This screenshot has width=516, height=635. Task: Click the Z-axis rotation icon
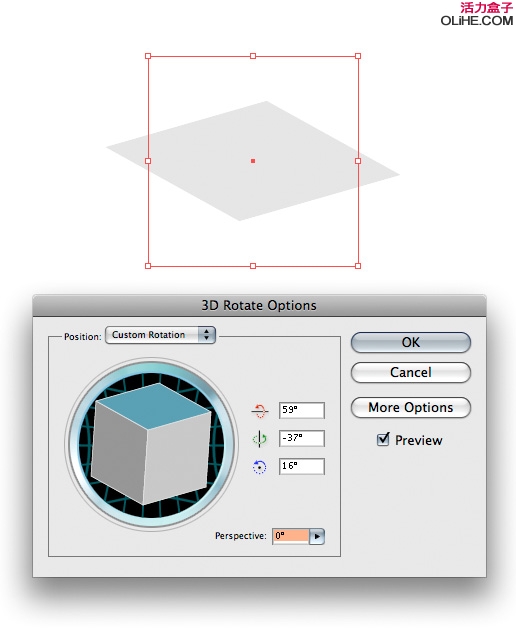(x=260, y=467)
